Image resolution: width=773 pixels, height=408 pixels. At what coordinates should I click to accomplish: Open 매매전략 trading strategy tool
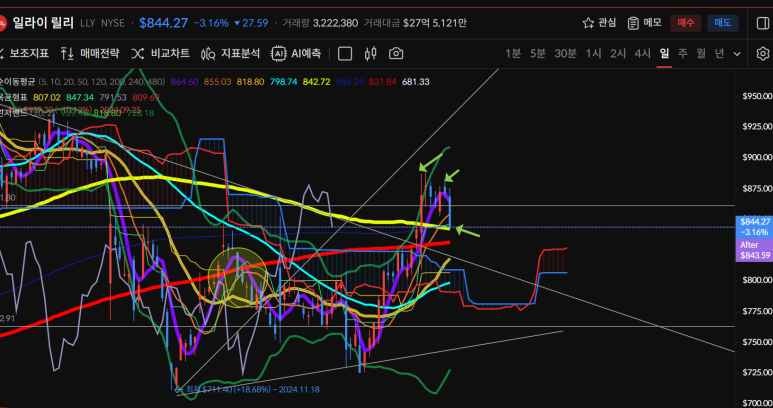click(90, 53)
